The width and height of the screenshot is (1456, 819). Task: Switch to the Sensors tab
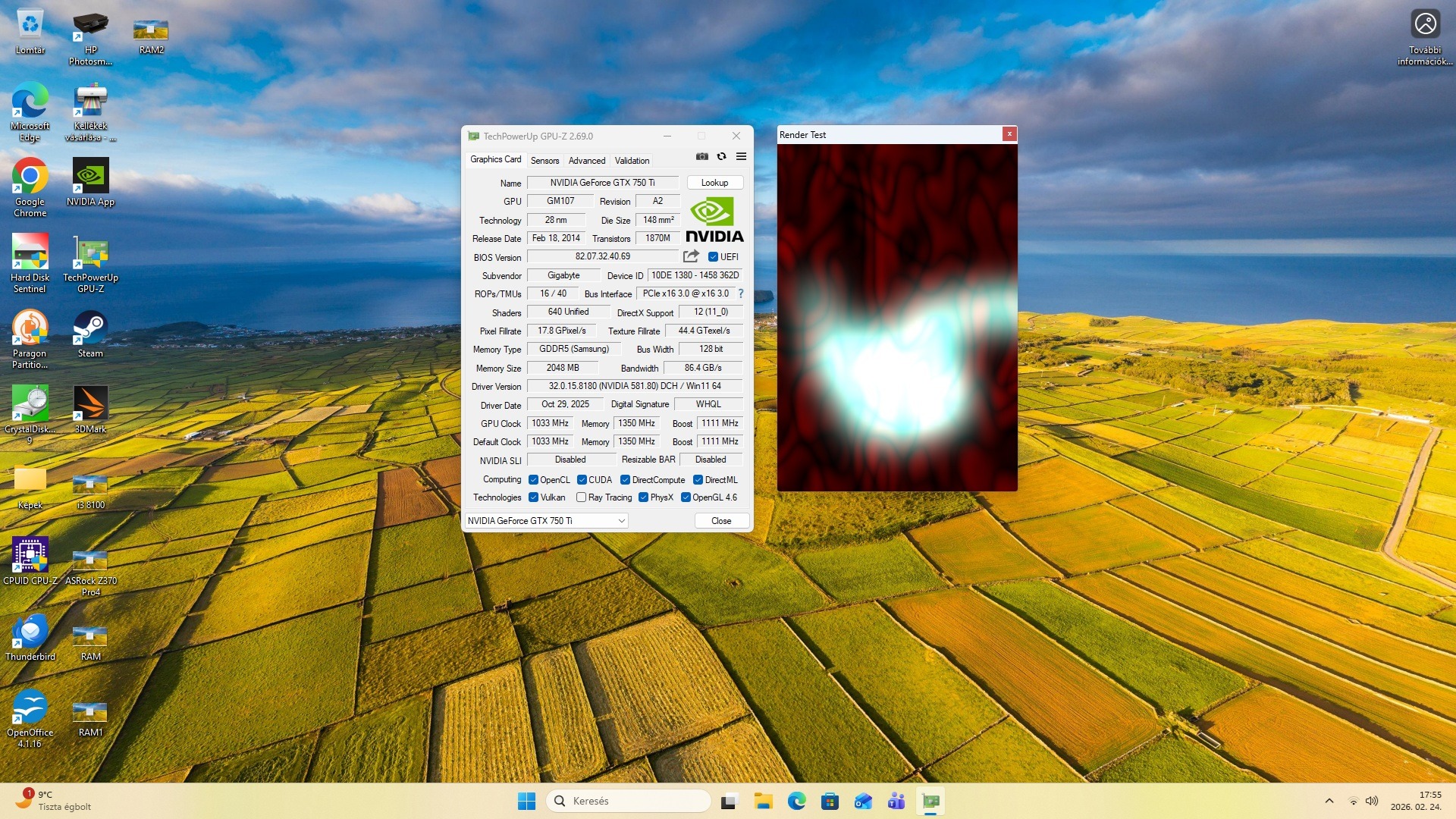click(x=544, y=161)
